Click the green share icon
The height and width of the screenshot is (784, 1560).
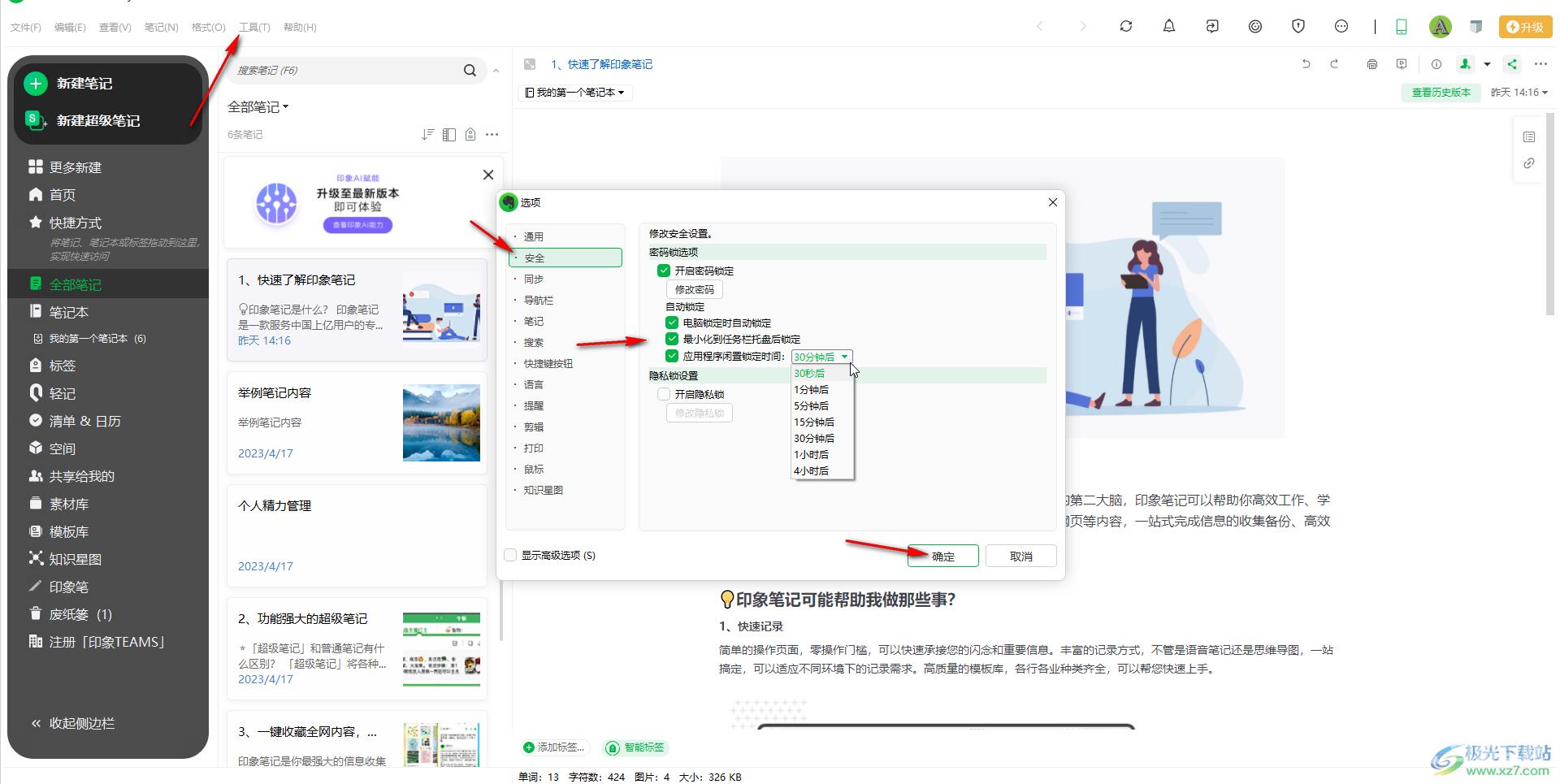(1511, 64)
